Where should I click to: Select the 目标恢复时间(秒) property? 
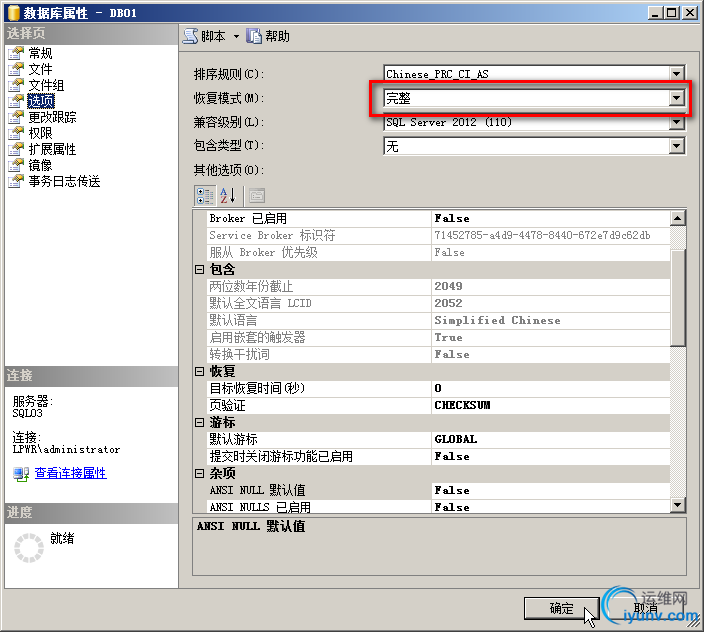tap(438, 388)
